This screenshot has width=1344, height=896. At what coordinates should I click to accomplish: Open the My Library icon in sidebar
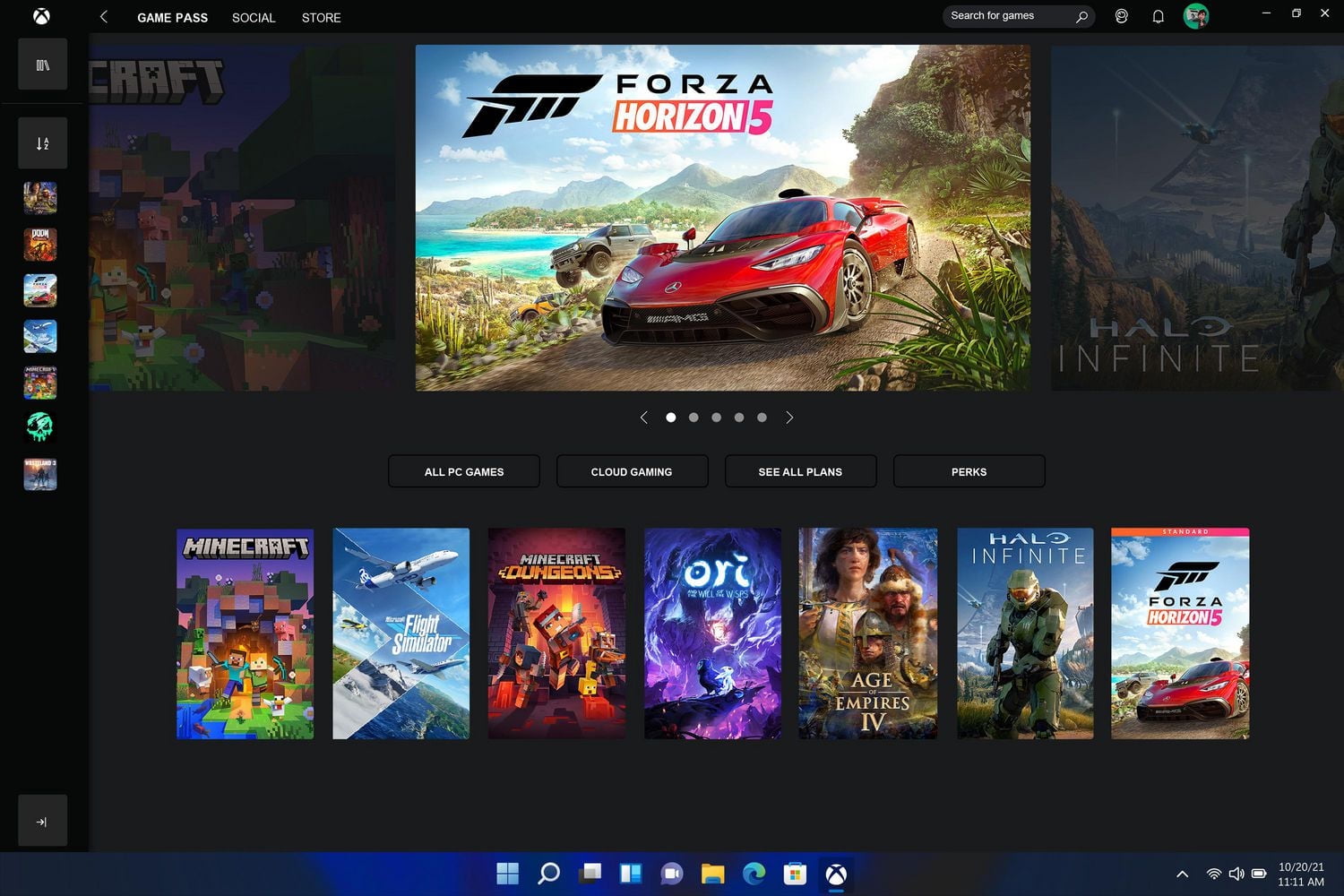point(42,65)
